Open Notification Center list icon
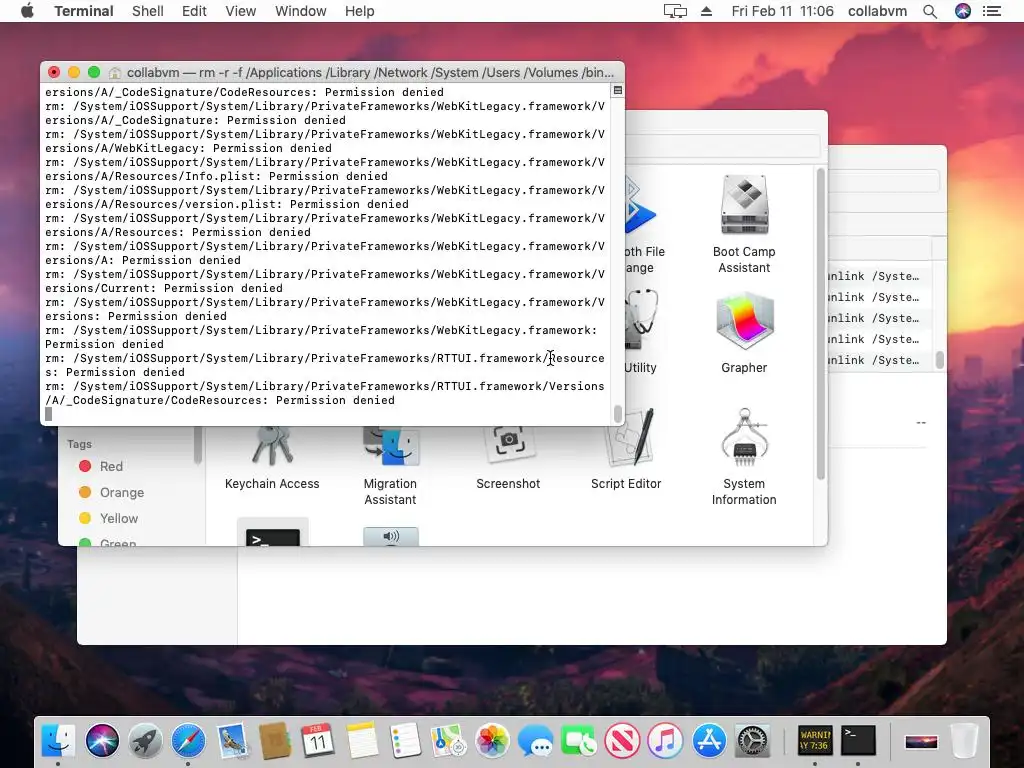This screenshot has height=768, width=1024. 992,11
